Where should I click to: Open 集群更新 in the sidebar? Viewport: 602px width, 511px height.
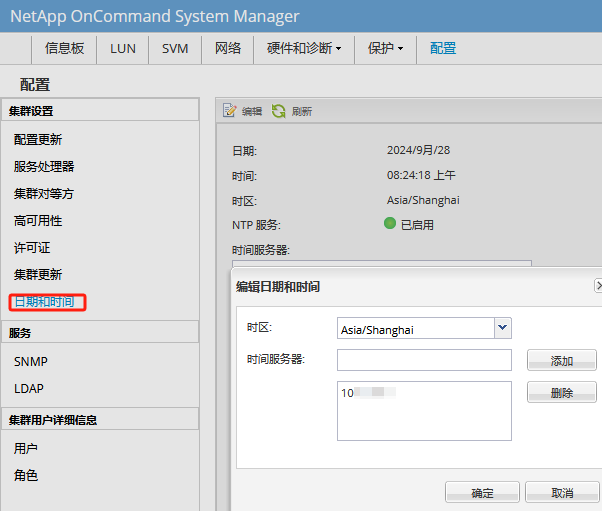point(38,275)
